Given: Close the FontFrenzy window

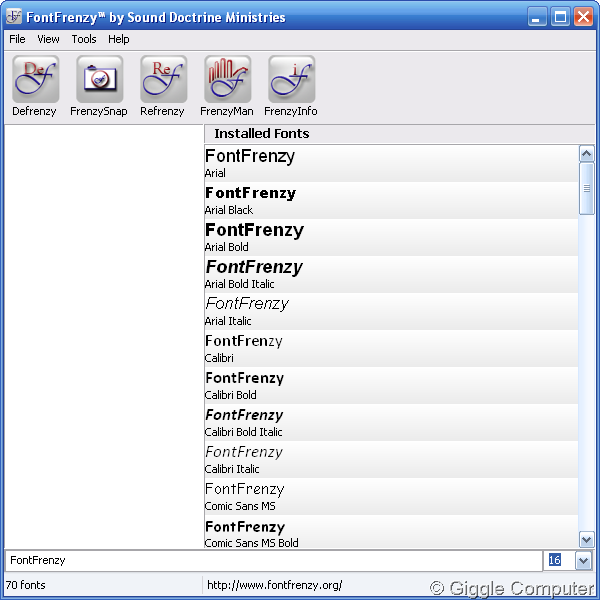Looking at the screenshot, I should point(583,17).
